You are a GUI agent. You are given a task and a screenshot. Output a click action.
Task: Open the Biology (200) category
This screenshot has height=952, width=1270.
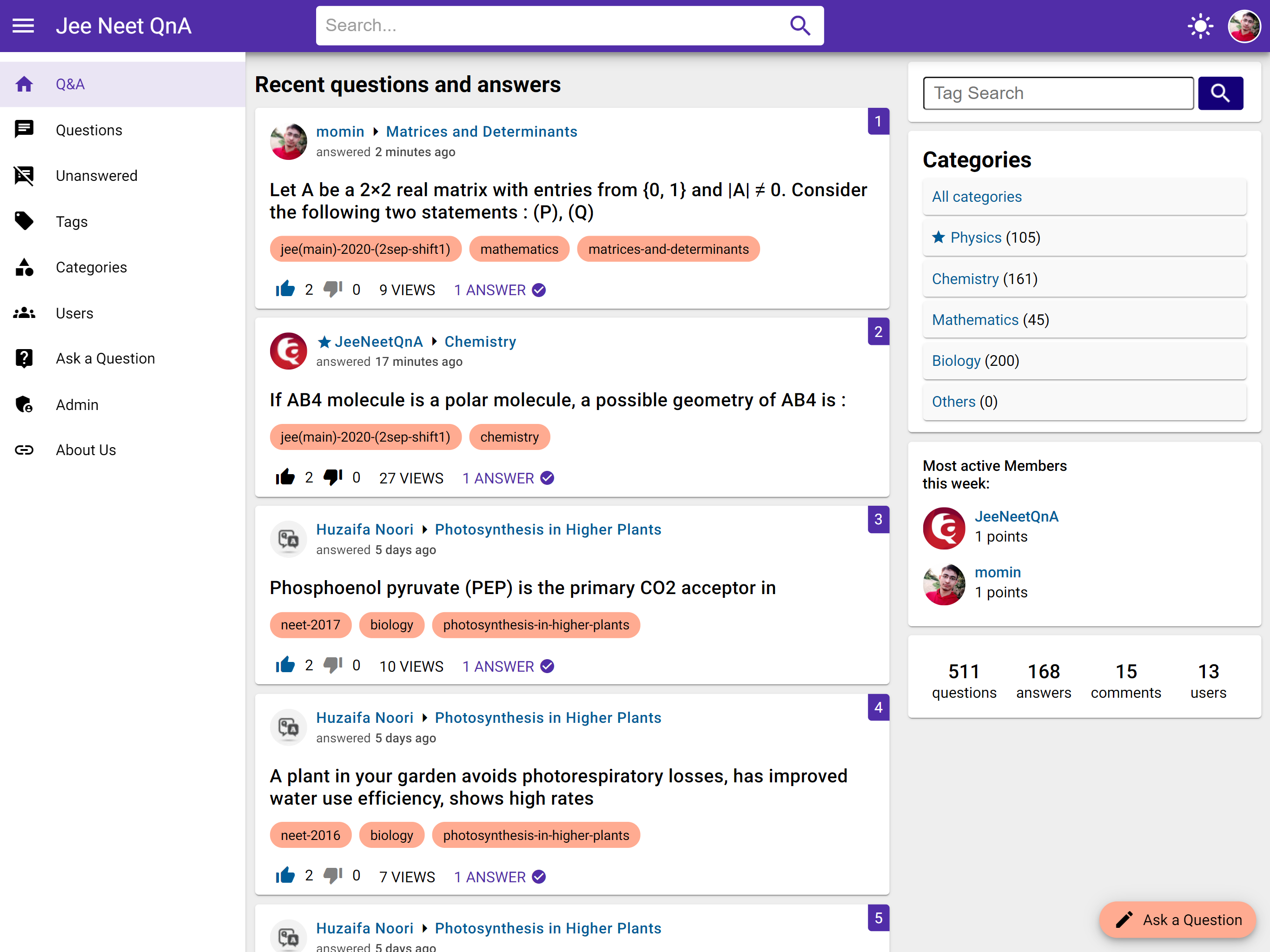pos(956,361)
